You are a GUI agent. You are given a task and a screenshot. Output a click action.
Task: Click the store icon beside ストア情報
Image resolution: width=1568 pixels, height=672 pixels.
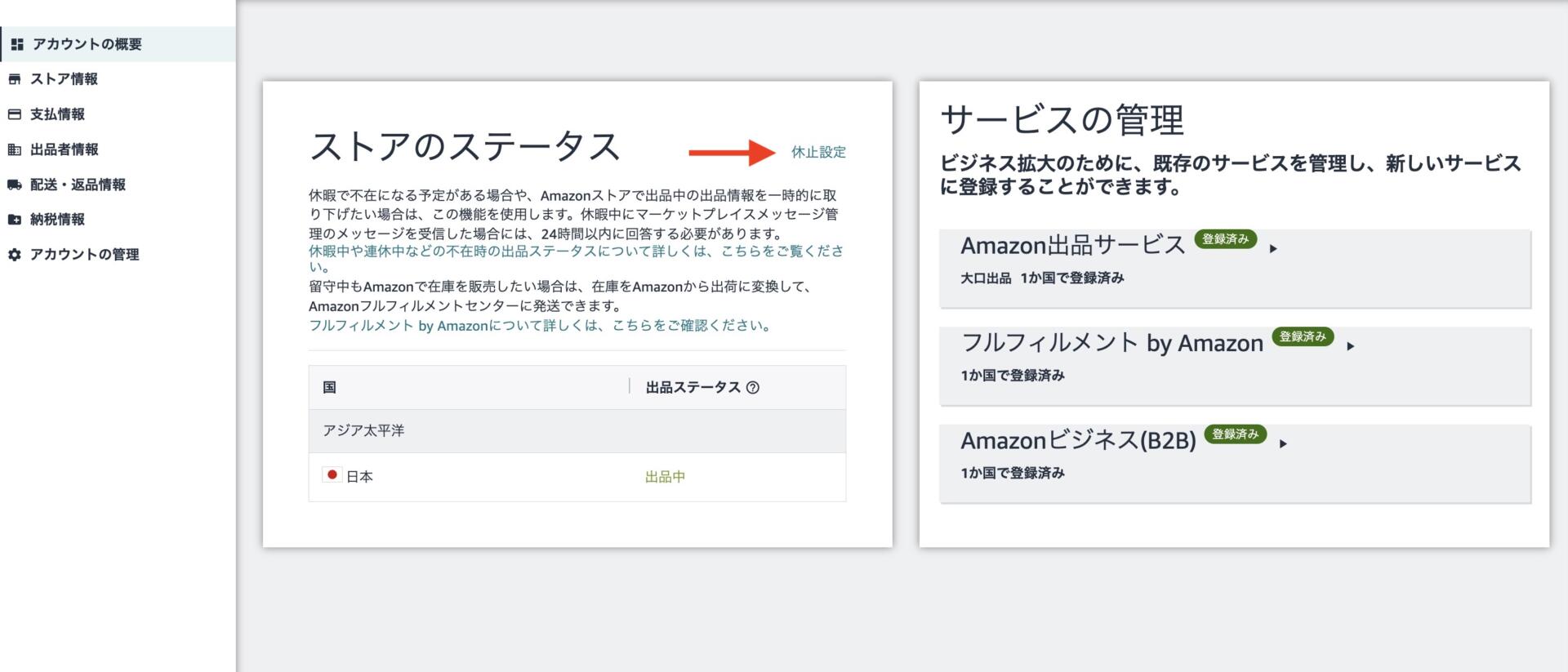(x=15, y=79)
